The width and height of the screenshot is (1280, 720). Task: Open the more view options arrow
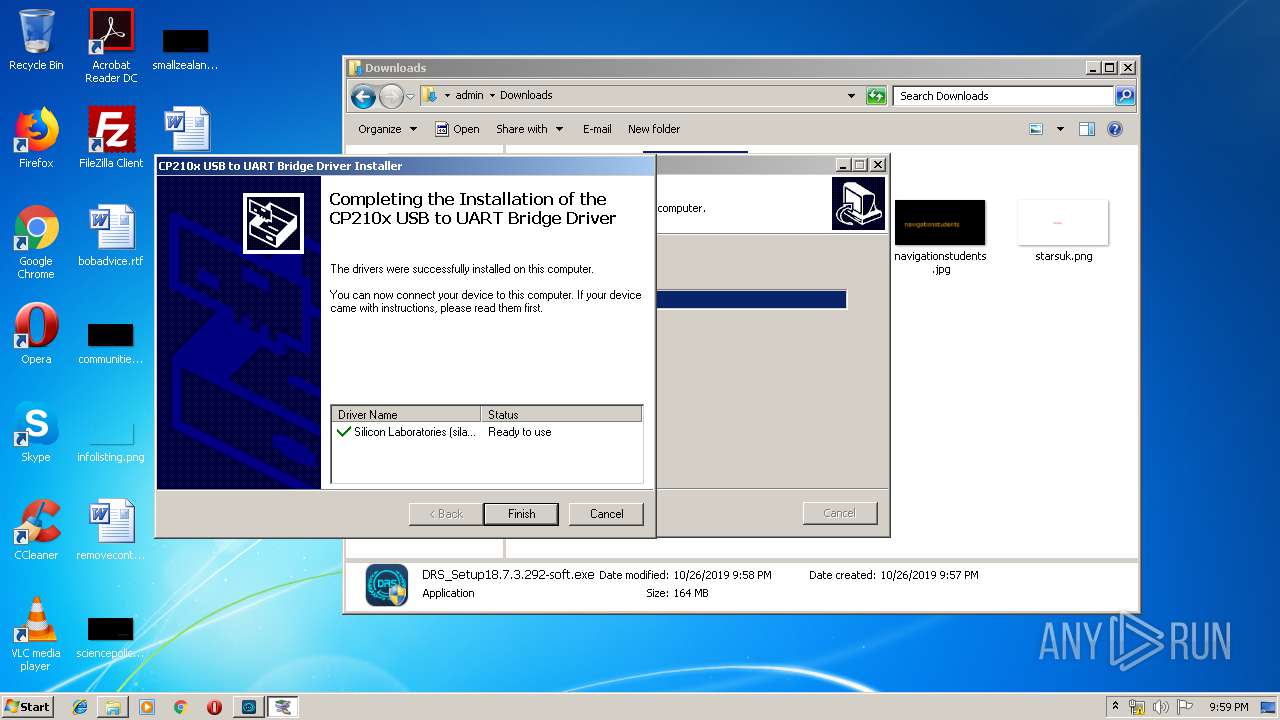1060,129
